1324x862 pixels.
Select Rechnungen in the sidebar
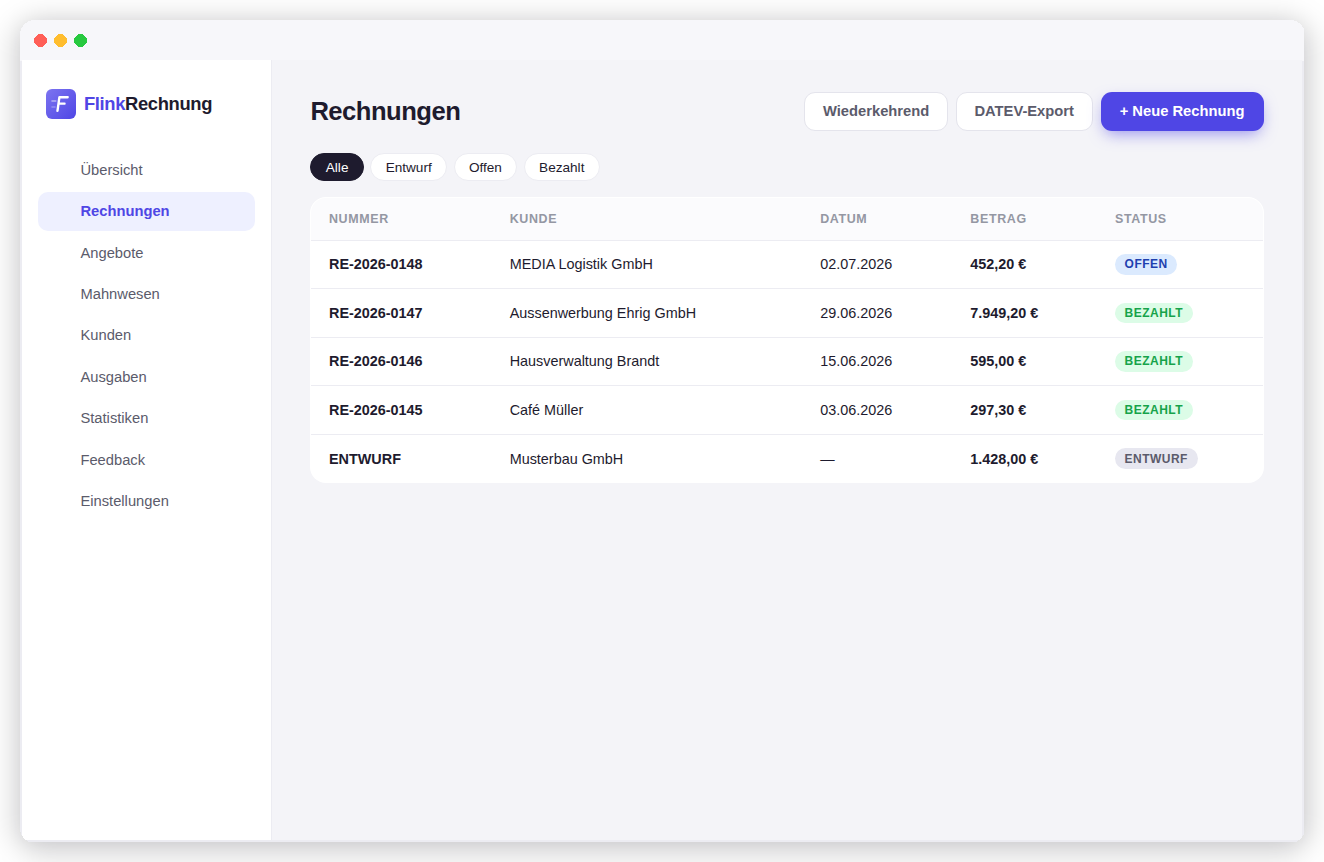pyautogui.click(x=146, y=211)
